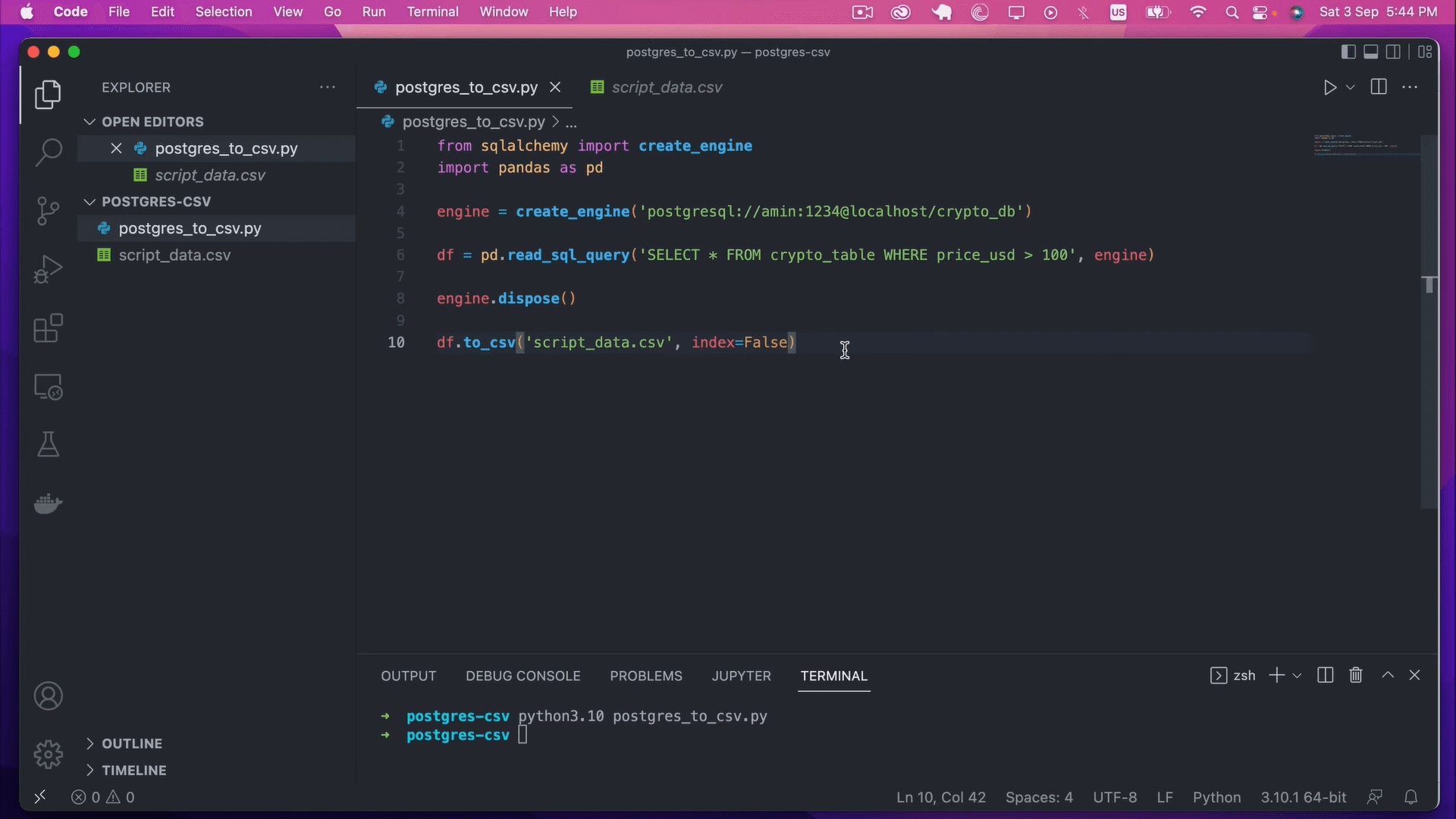Screen dimensions: 1456x819
Task: Open the Docker extension view
Action: (x=47, y=503)
